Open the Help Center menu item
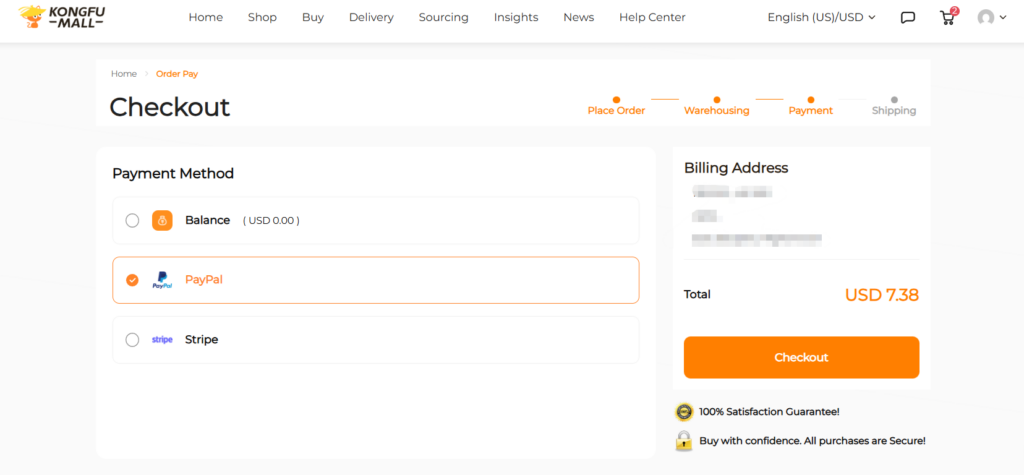 point(652,18)
